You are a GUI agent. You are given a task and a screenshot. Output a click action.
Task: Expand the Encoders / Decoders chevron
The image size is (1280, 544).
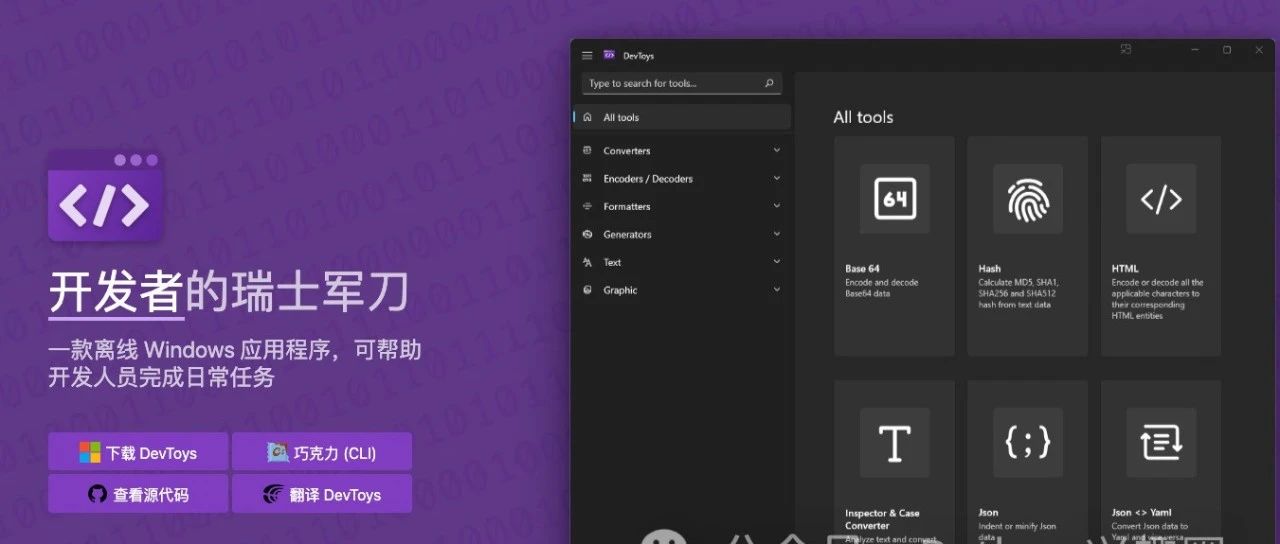pyautogui.click(x=777, y=179)
